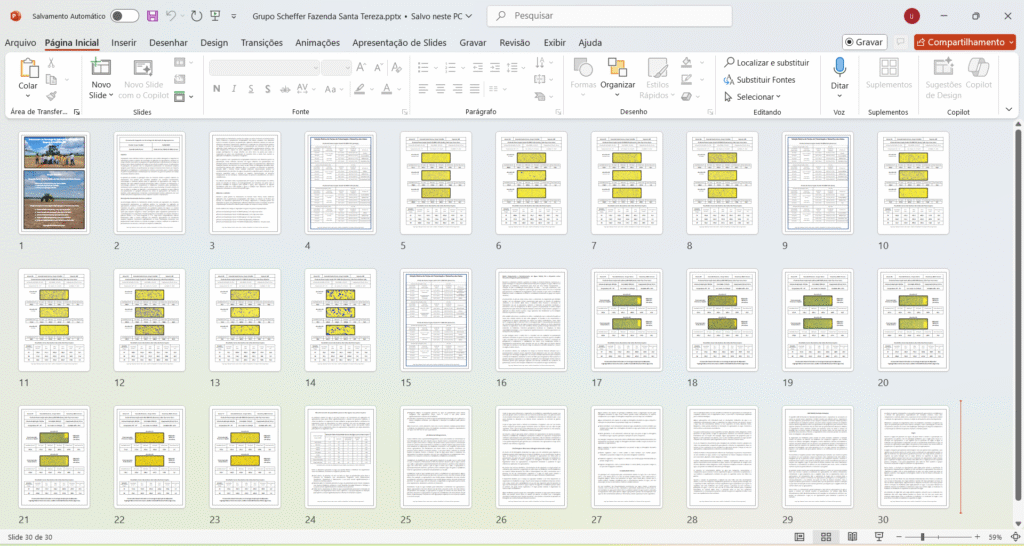1024x546 pixels.
Task: Select slide 9 thumbnail
Action: click(x=818, y=183)
